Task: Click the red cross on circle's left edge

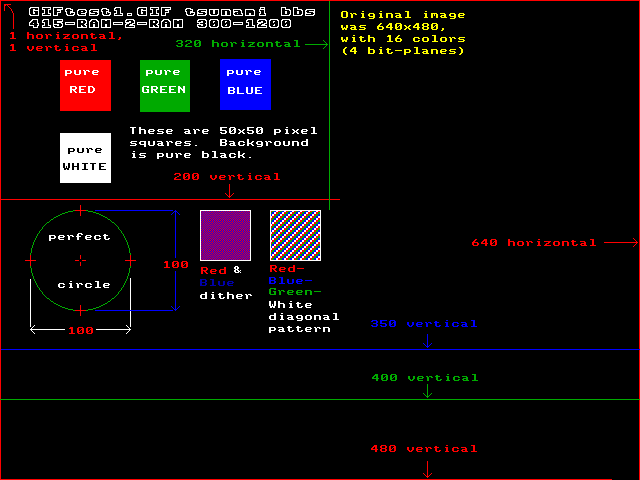Action: pos(31,260)
